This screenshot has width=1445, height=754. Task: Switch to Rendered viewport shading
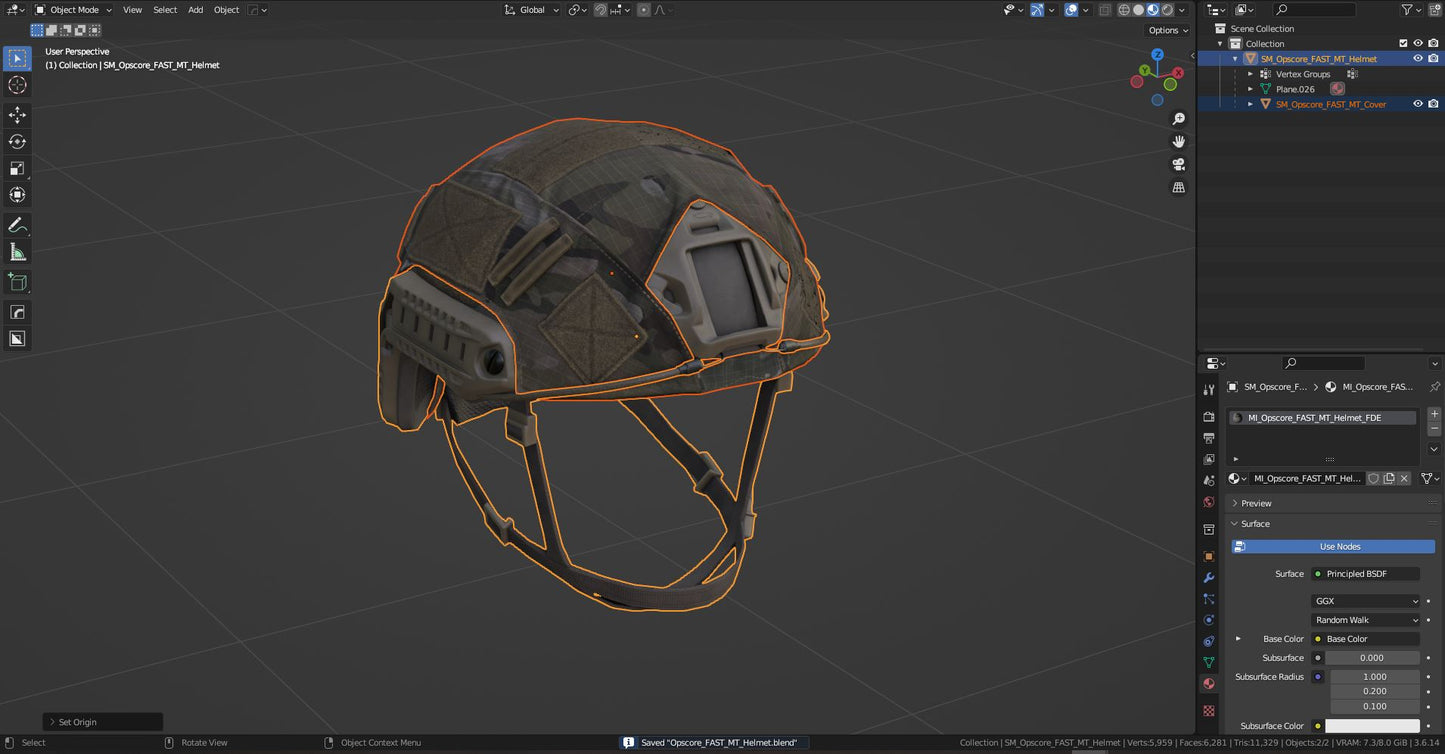coord(1167,9)
